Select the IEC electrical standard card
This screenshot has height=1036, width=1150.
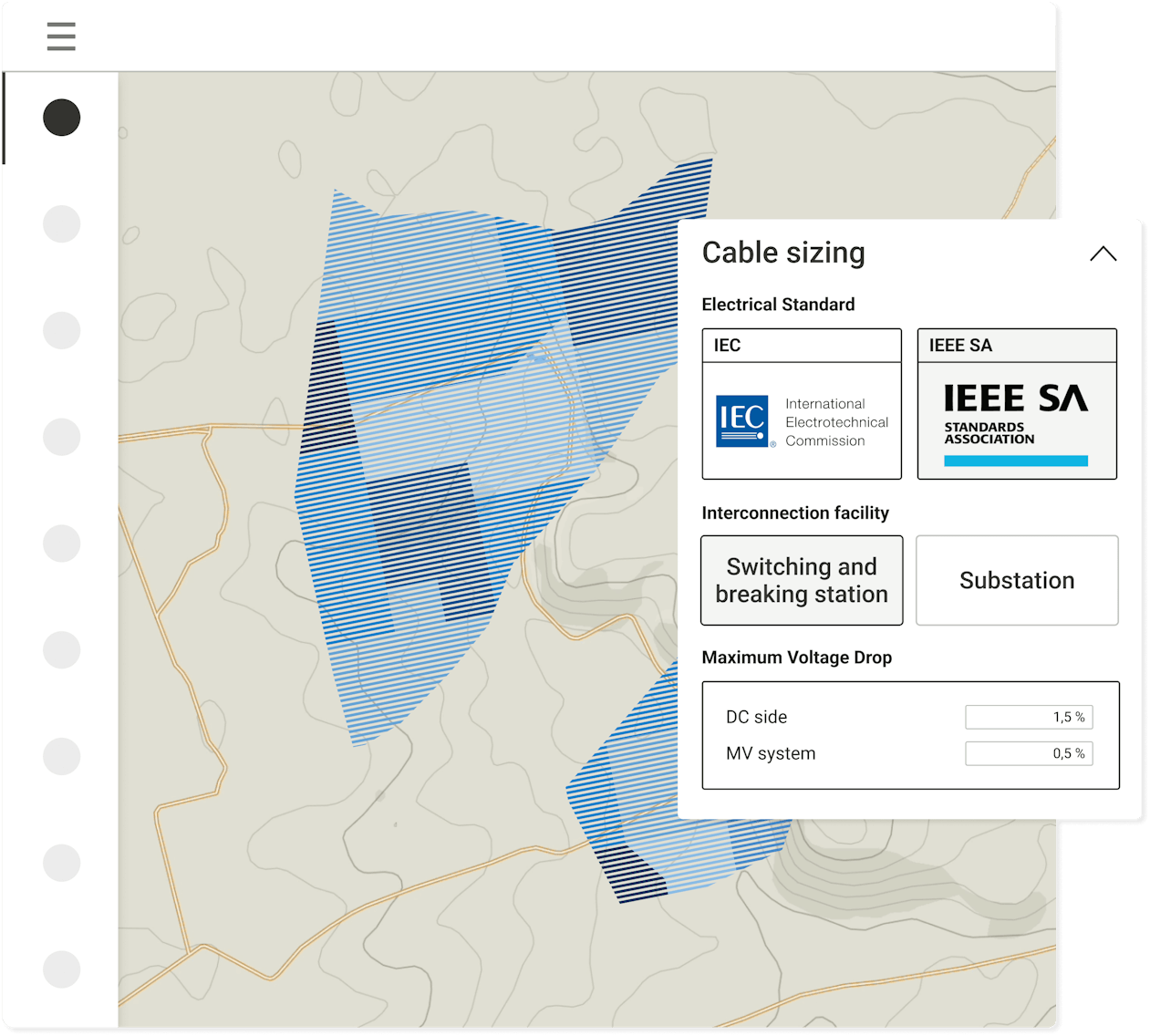(x=802, y=404)
